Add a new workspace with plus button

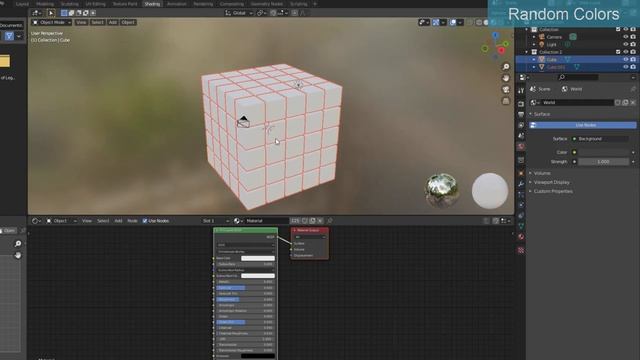(315, 4)
